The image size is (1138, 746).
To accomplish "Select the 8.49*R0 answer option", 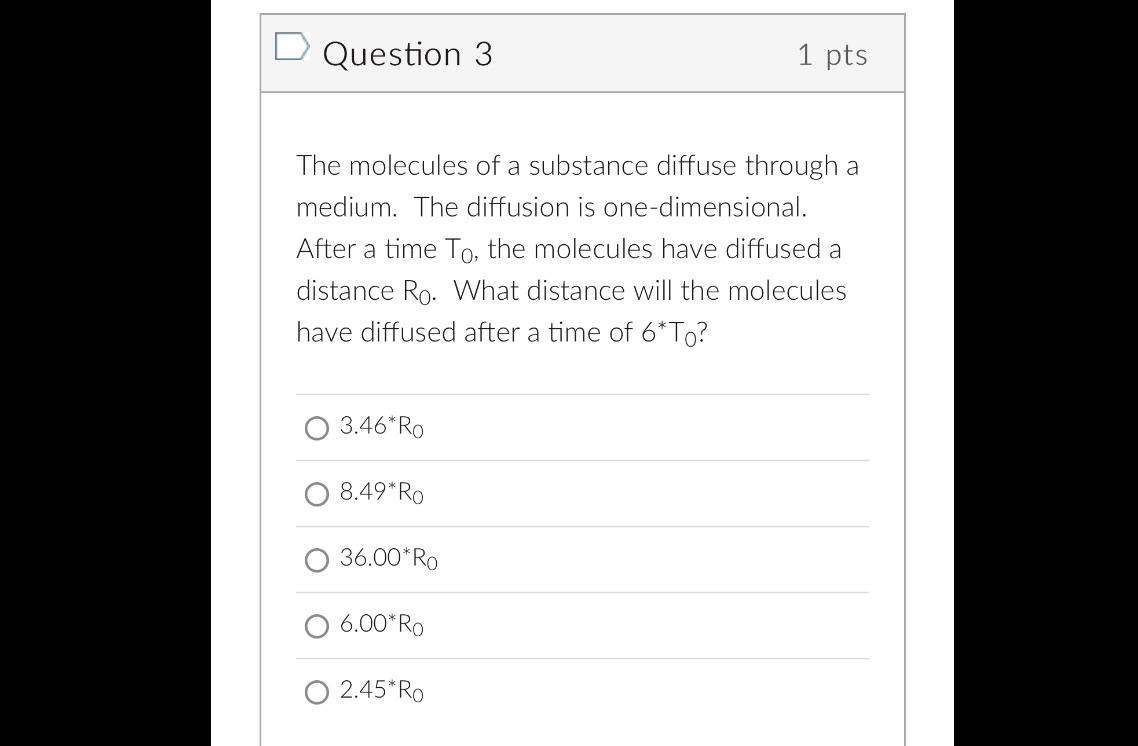I will [x=316, y=493].
